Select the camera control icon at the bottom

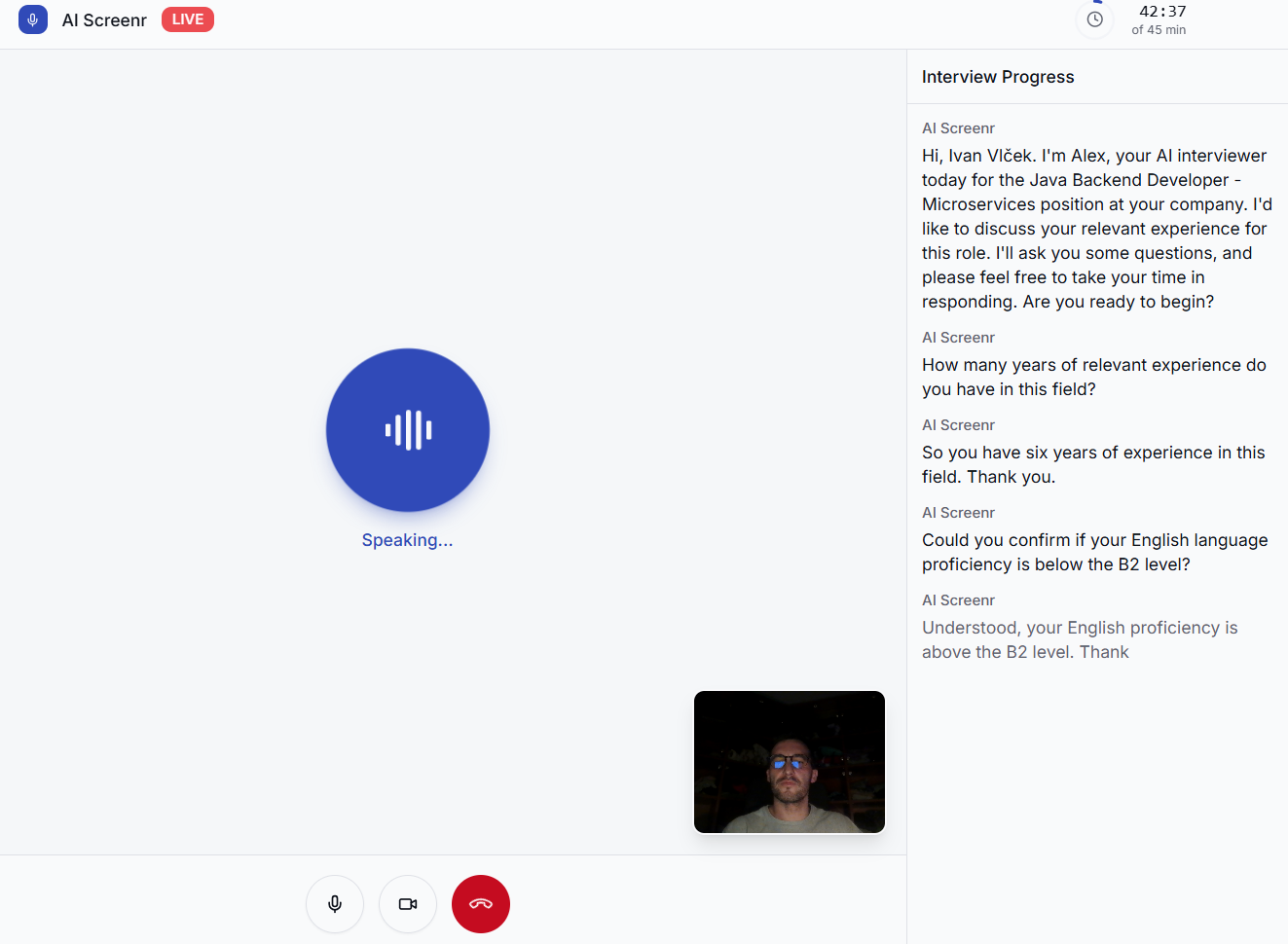(407, 903)
